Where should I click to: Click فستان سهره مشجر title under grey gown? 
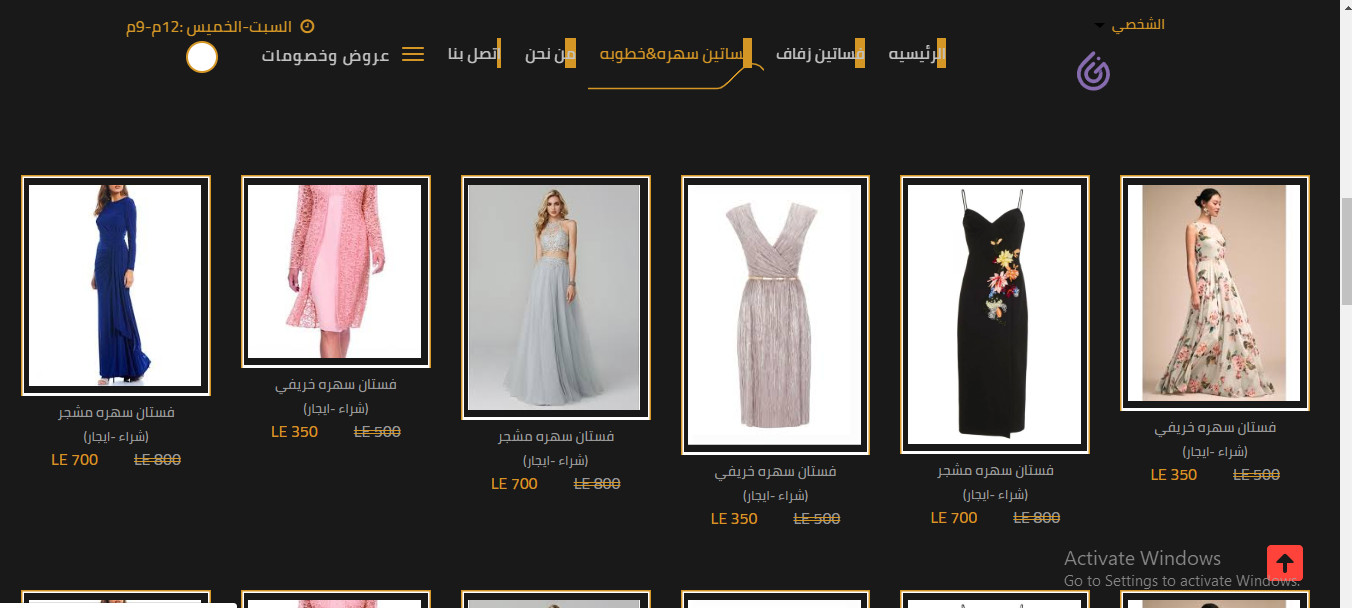(556, 437)
